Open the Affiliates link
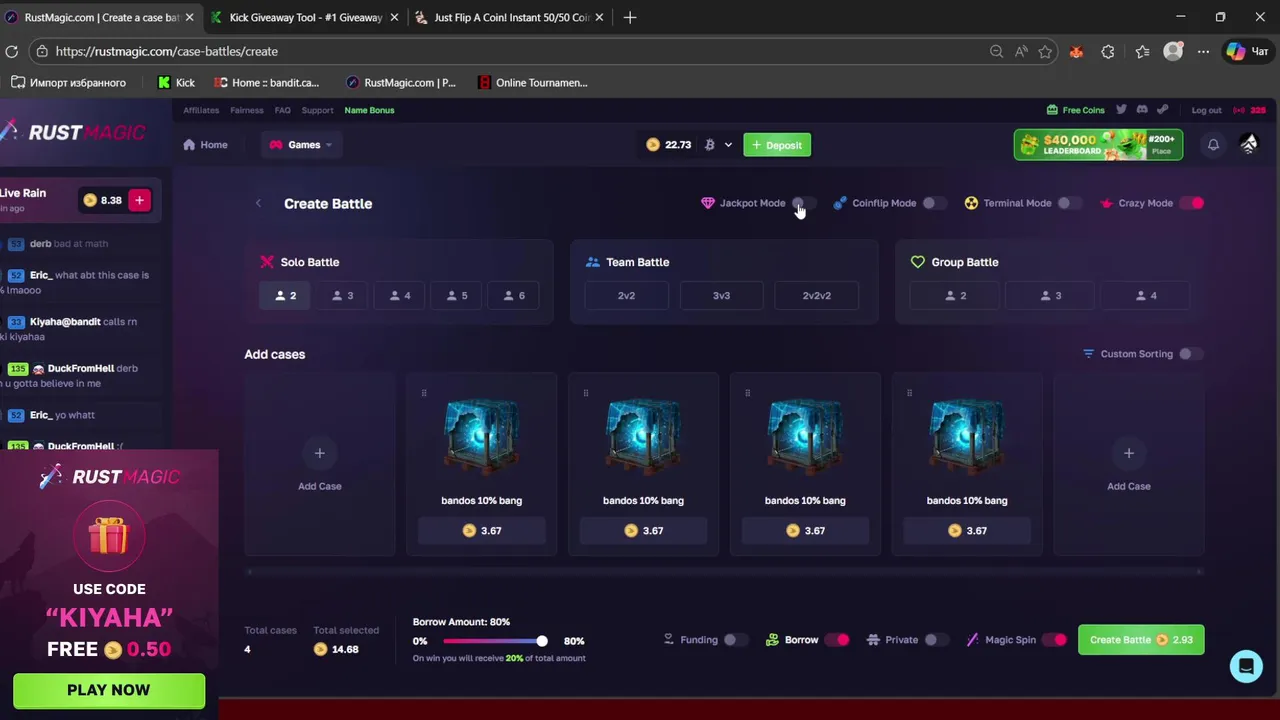Image resolution: width=1280 pixels, height=720 pixels. tap(201, 110)
